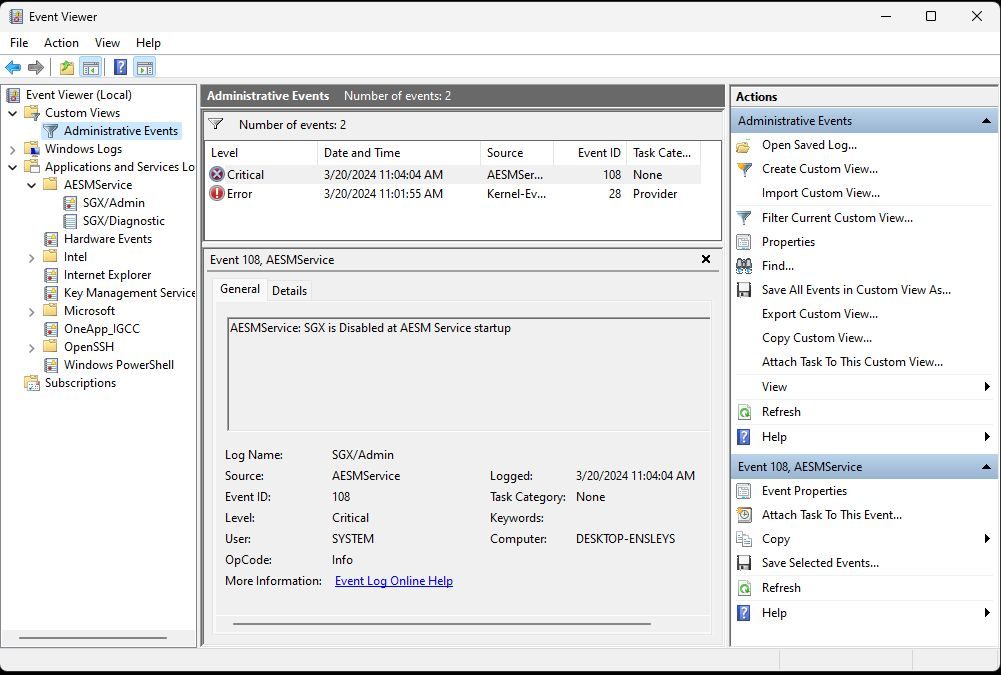Collapse the Custom Views tree node
The height and width of the screenshot is (675, 1001).
[13, 113]
